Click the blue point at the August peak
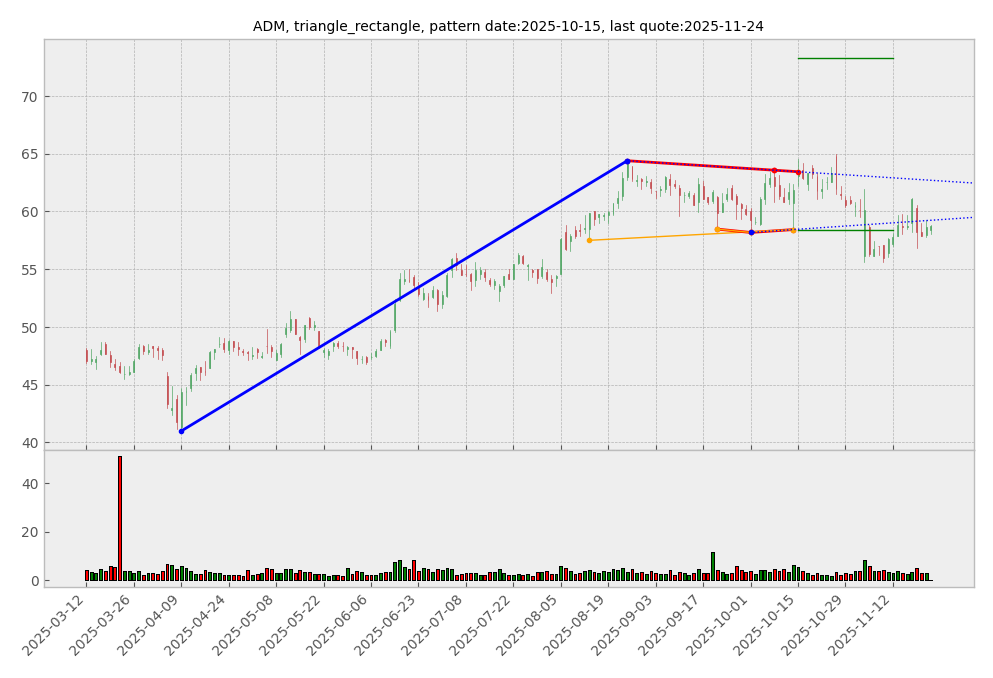Viewport: 993px width, 678px height. [627, 161]
